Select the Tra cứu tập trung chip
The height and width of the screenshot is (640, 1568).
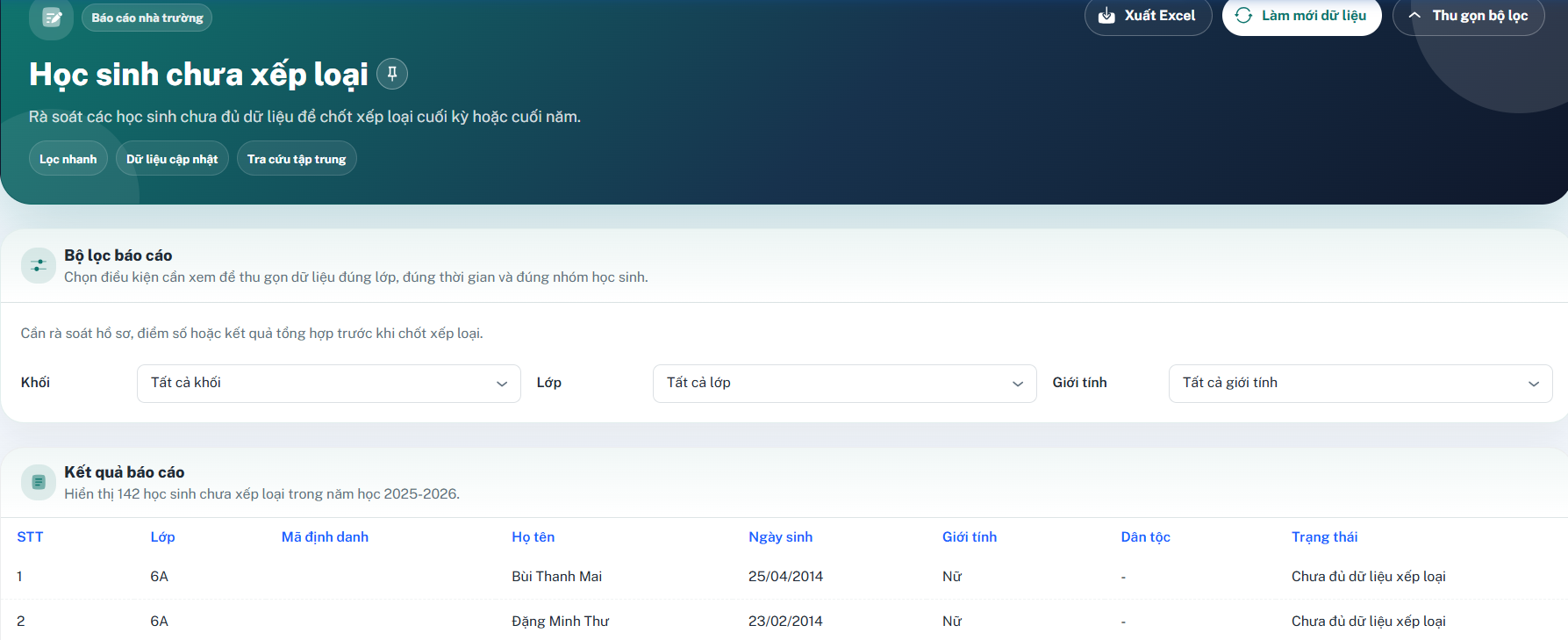coord(297,159)
